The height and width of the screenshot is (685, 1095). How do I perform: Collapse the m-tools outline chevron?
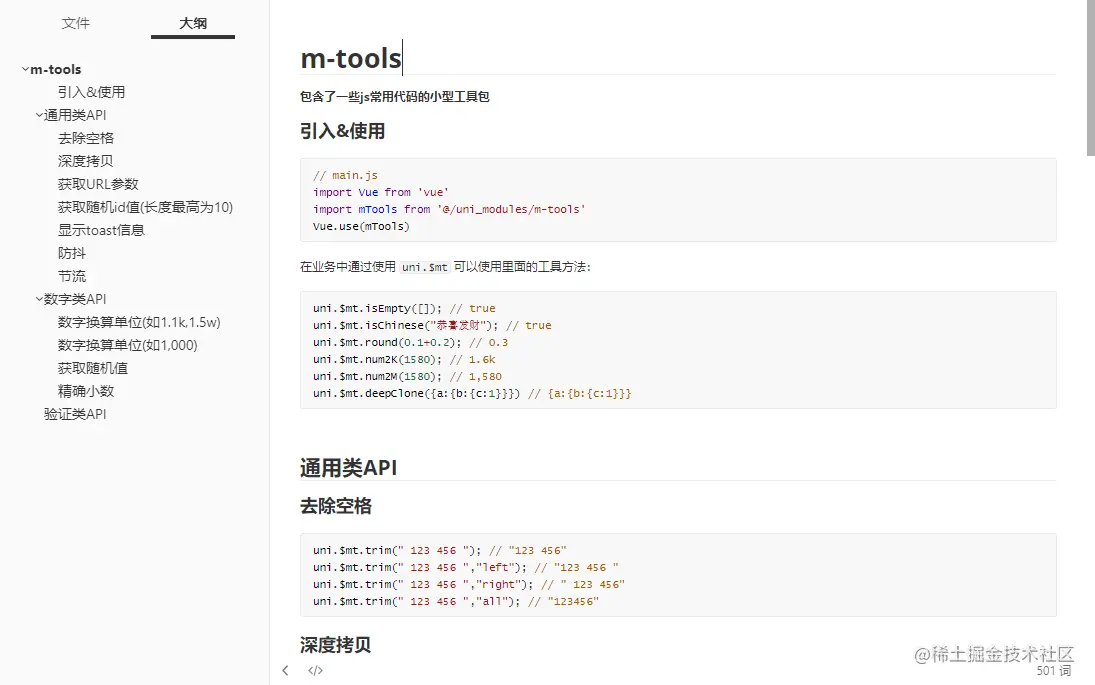pos(25,69)
